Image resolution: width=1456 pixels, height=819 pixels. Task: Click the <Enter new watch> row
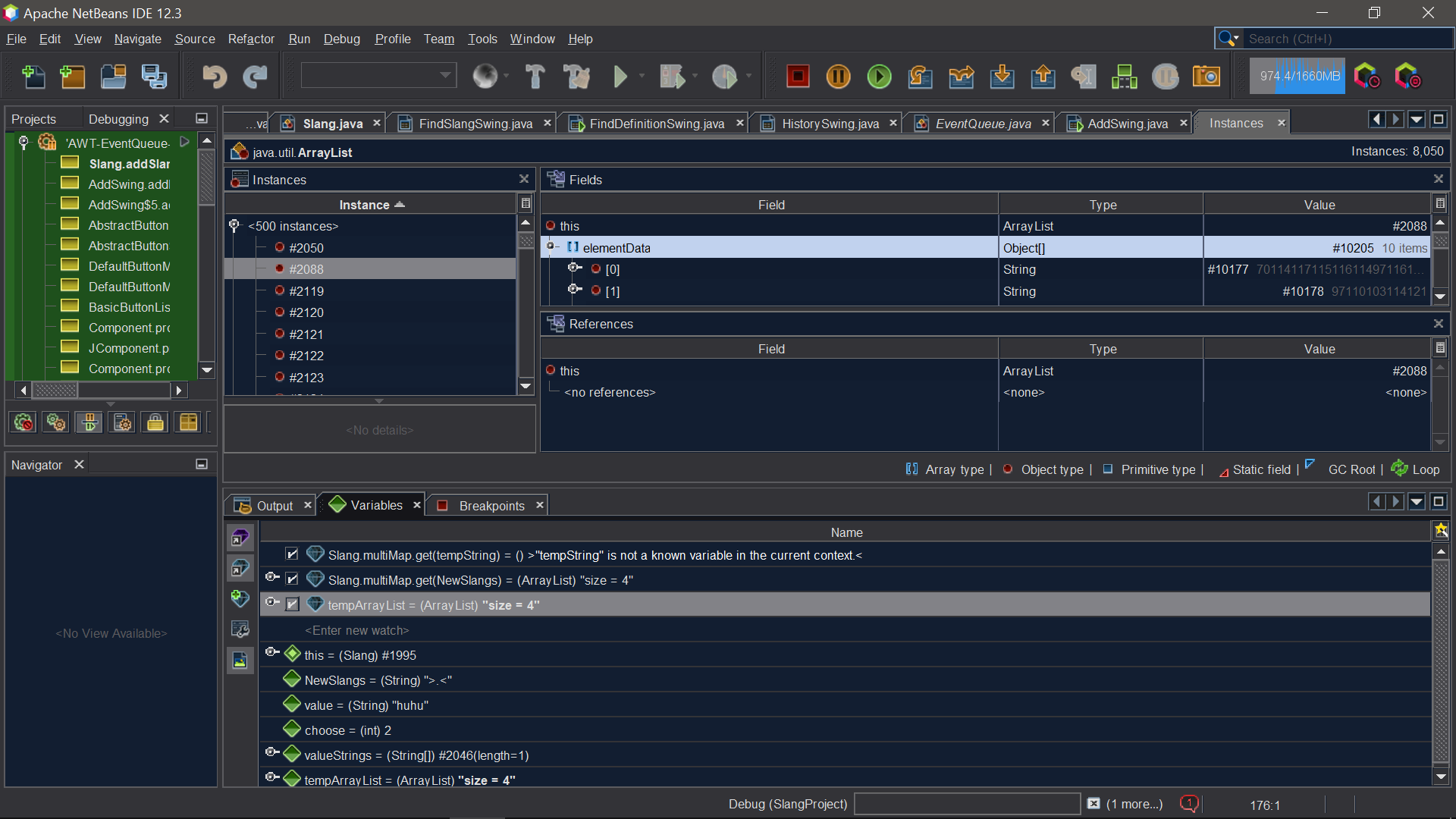click(x=845, y=629)
